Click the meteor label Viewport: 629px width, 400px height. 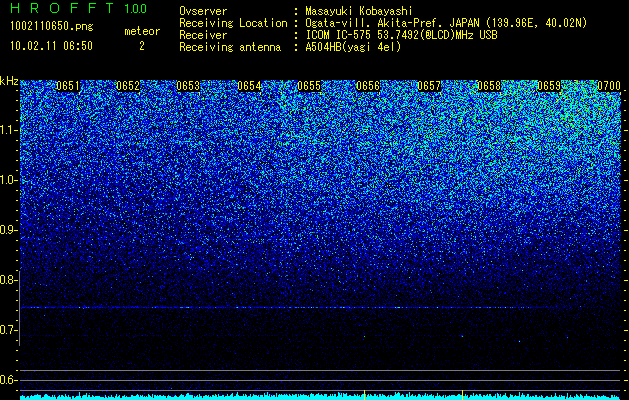tap(142, 31)
